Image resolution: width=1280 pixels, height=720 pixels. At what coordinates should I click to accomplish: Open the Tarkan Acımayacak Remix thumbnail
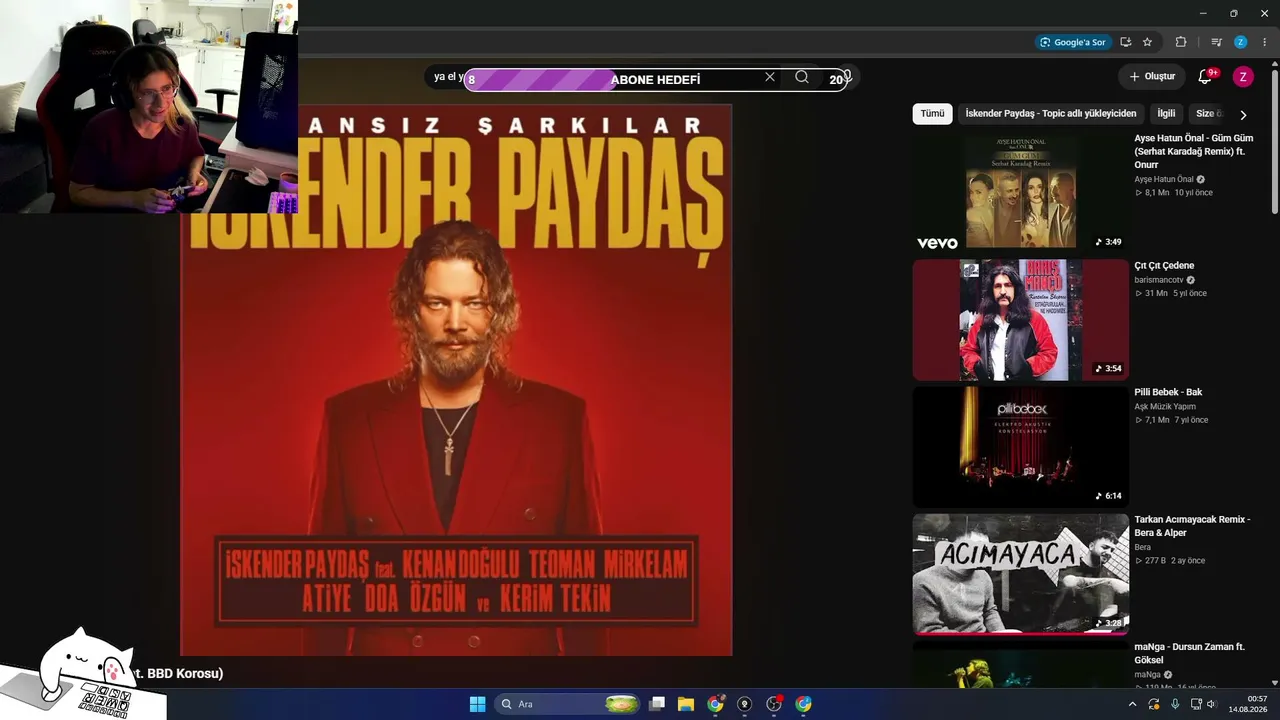(1020, 574)
